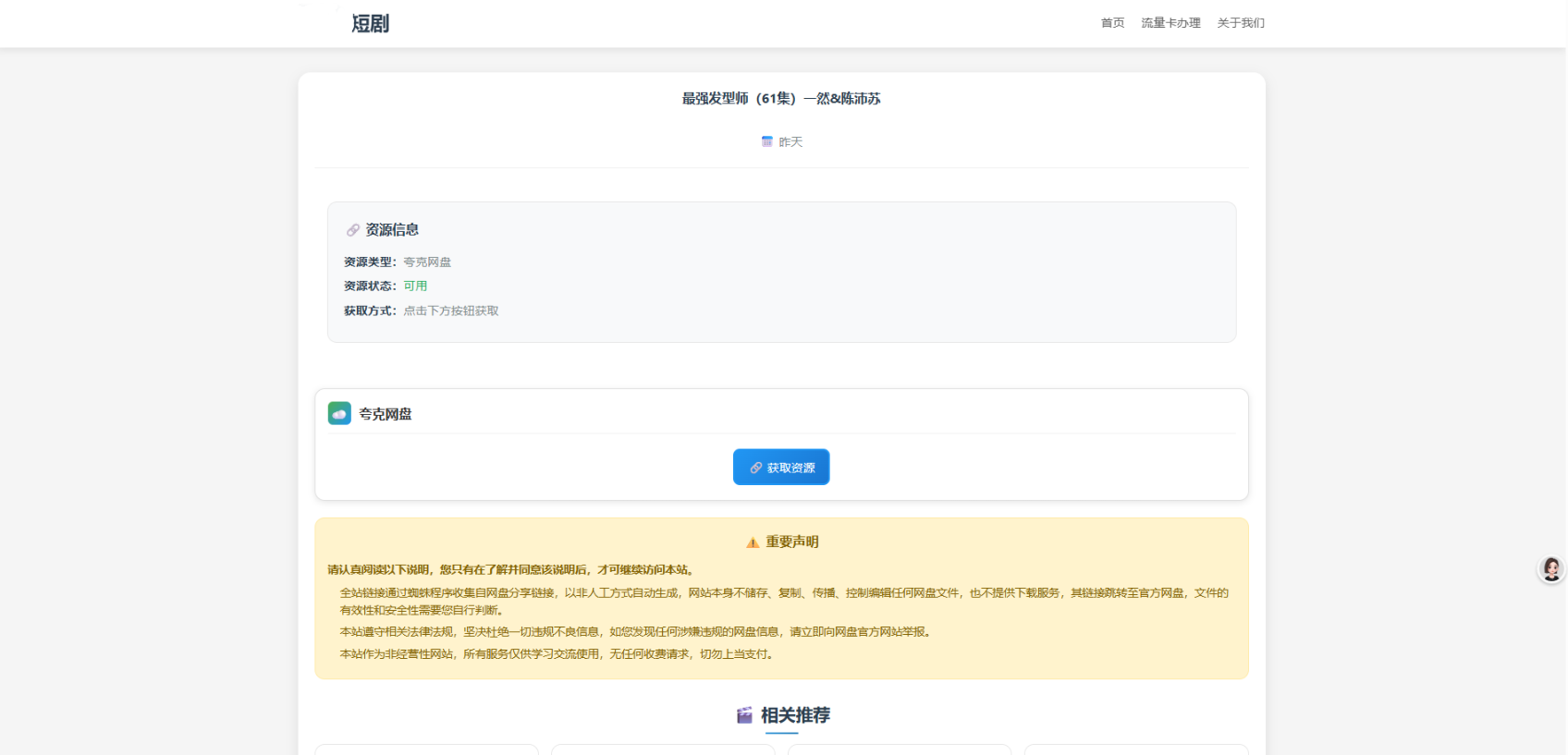Image resolution: width=1568 pixels, height=755 pixels.
Task: Open the 流量卡办理 navigation link
Action: (x=1170, y=23)
